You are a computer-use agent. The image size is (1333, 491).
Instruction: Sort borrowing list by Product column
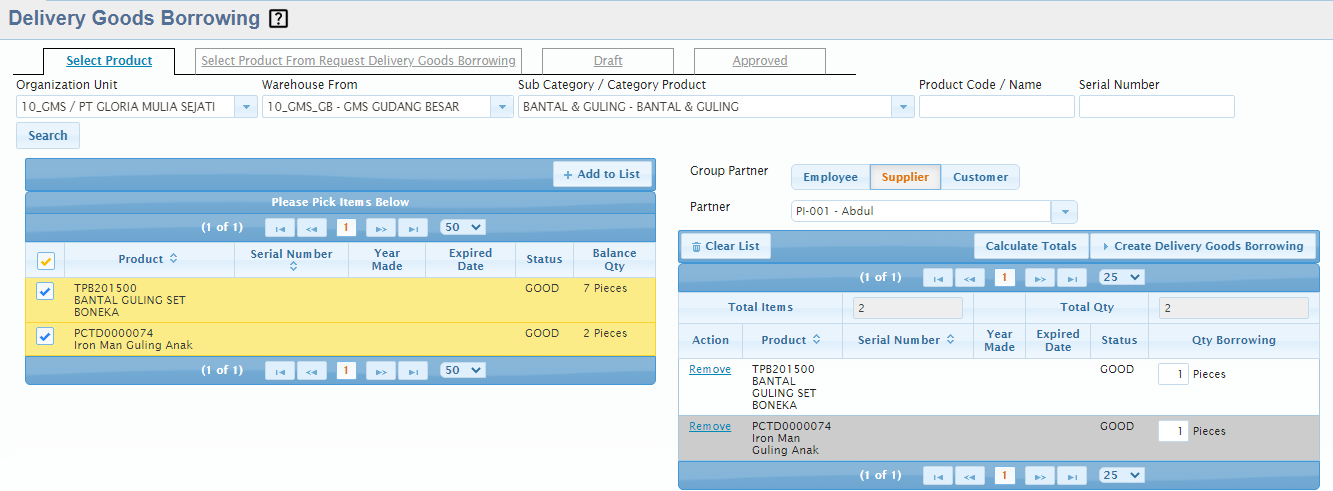pyautogui.click(x=816, y=340)
